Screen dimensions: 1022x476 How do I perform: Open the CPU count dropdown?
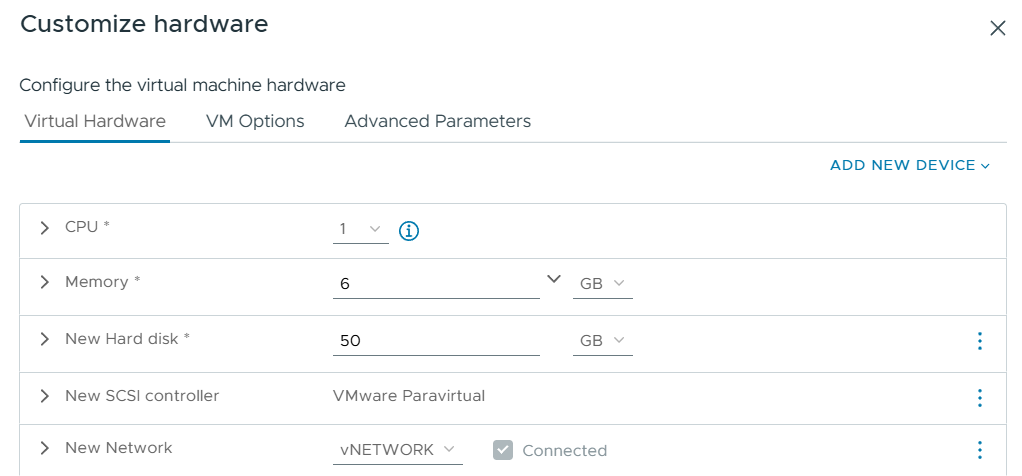[x=360, y=230]
